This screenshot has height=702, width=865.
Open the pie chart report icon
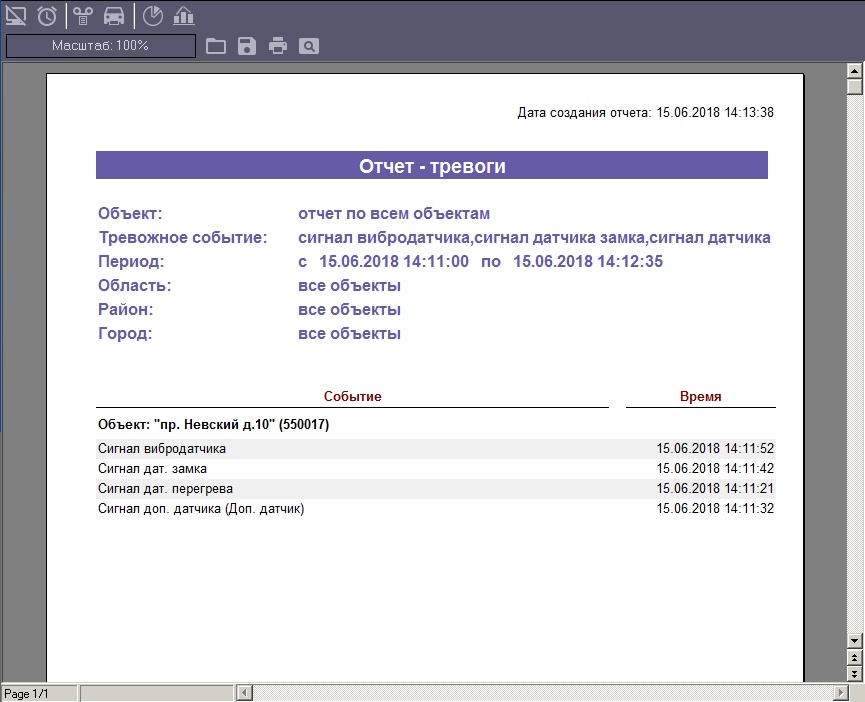tap(152, 15)
